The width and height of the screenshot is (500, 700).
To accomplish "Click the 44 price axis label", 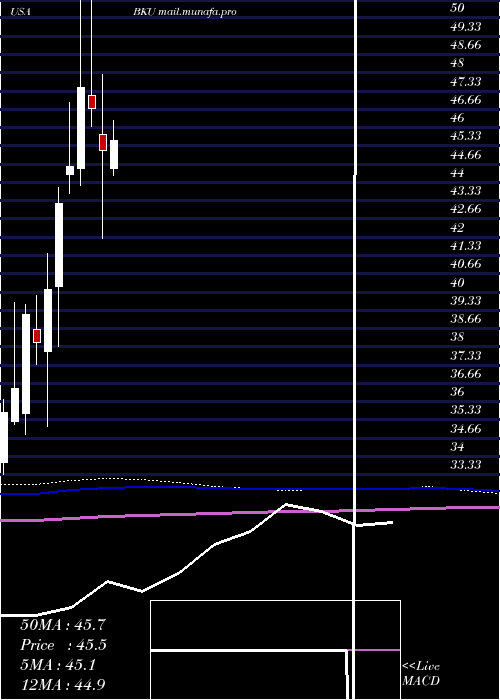I will click(458, 172).
